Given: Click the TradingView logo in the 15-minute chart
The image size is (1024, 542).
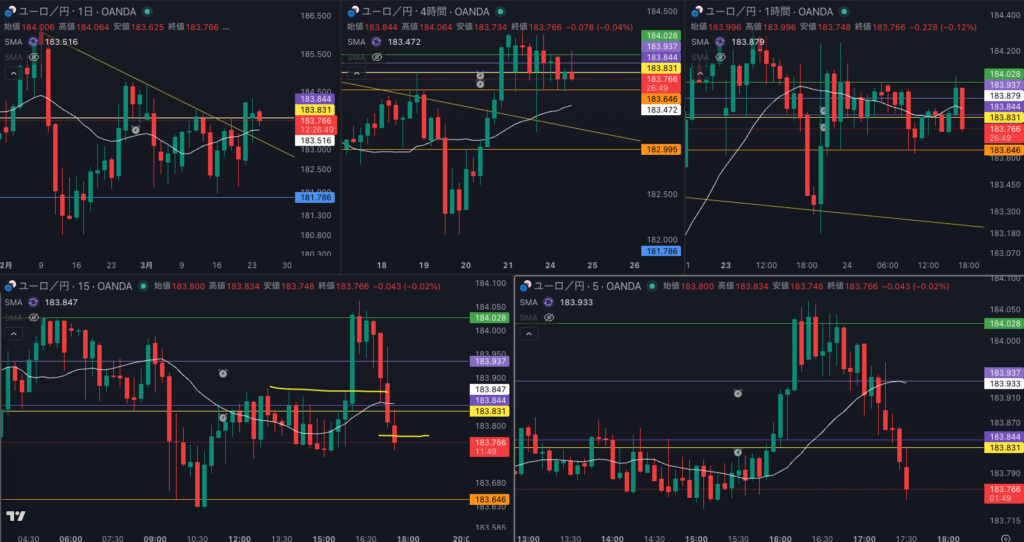Looking at the screenshot, I should tap(15, 516).
